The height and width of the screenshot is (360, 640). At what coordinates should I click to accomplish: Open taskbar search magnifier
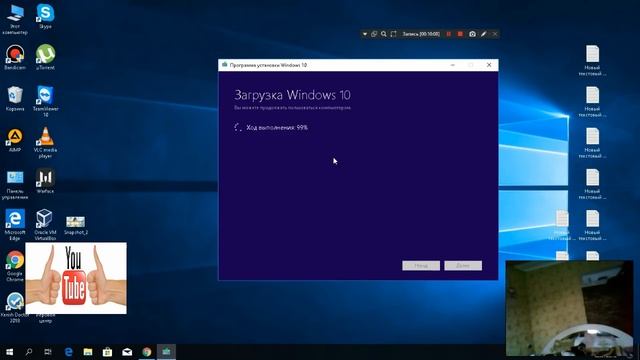(29, 352)
